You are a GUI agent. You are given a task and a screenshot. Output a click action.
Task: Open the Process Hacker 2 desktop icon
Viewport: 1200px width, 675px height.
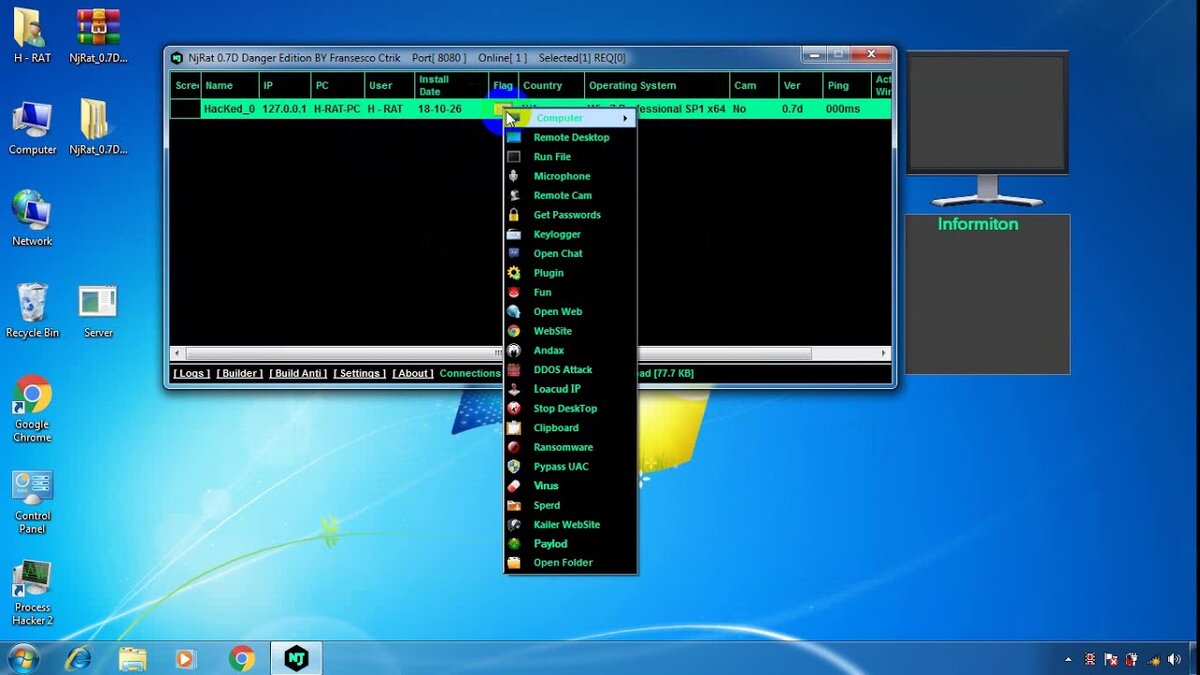[32, 593]
